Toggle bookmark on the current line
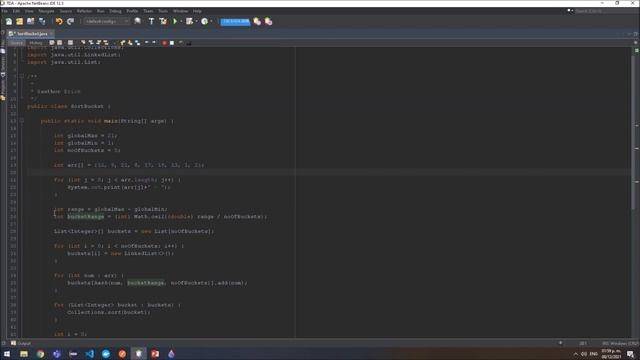This screenshot has width=640, height=360. click(138, 42)
